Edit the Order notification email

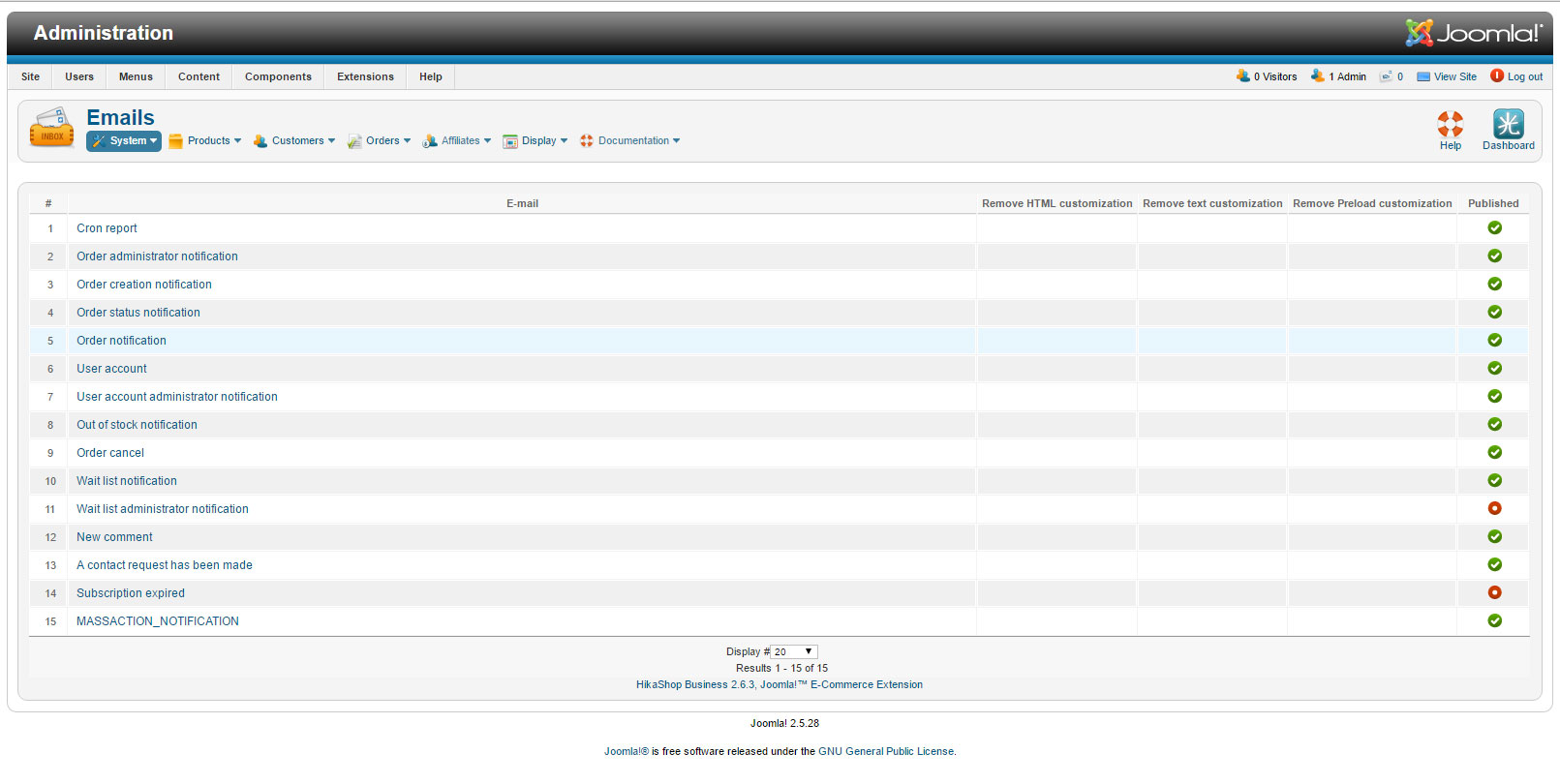pyautogui.click(x=121, y=341)
